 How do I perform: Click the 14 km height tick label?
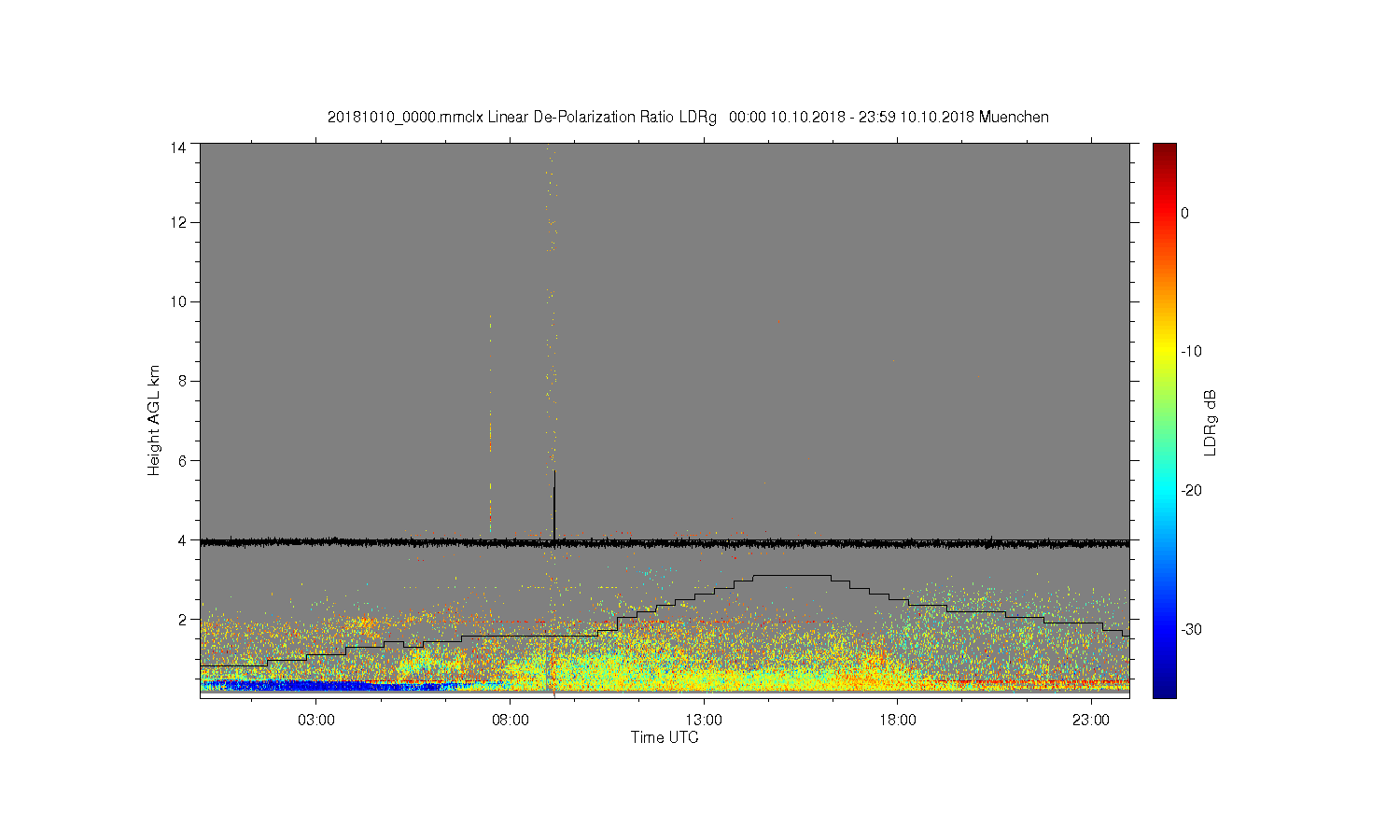[x=177, y=147]
